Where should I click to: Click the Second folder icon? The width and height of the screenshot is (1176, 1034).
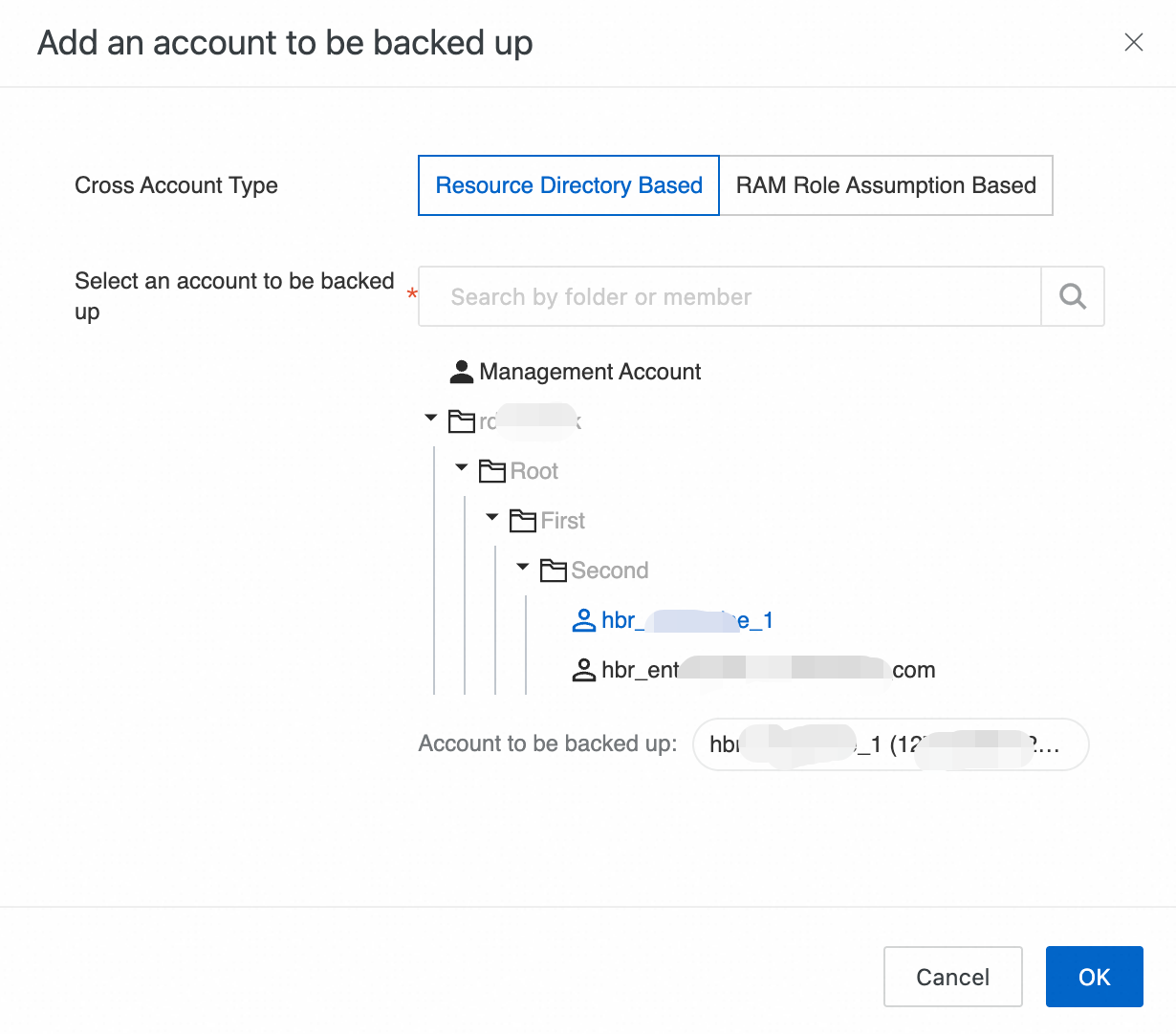554,571
